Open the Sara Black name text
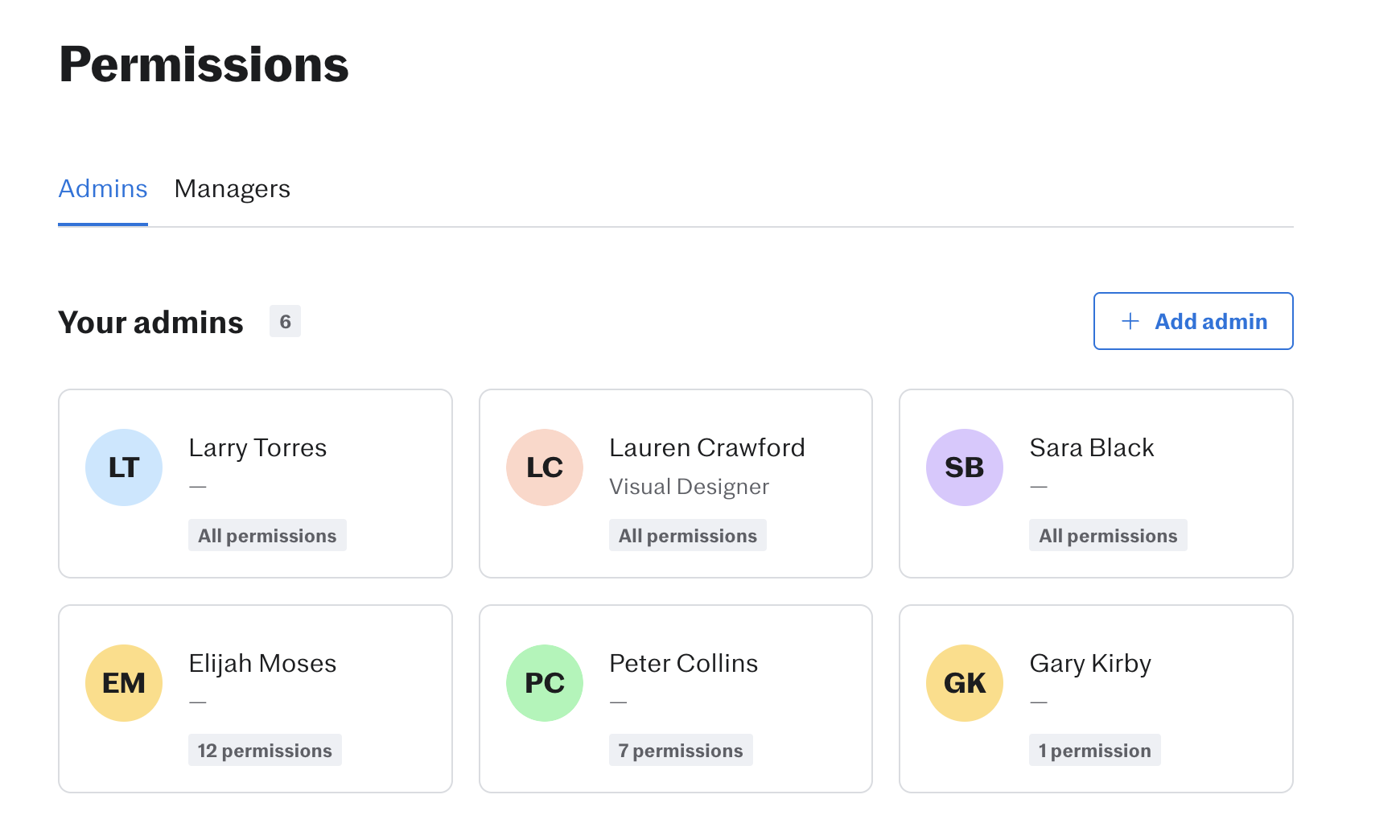The height and width of the screenshot is (840, 1400). click(1091, 447)
